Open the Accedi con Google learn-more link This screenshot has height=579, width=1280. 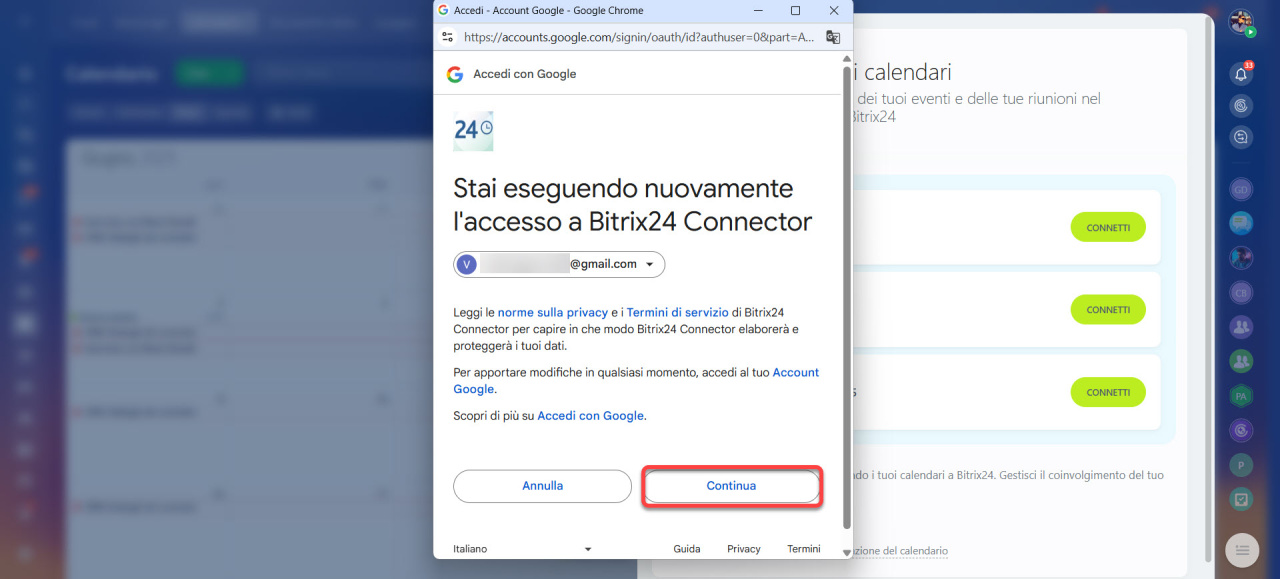[590, 416]
